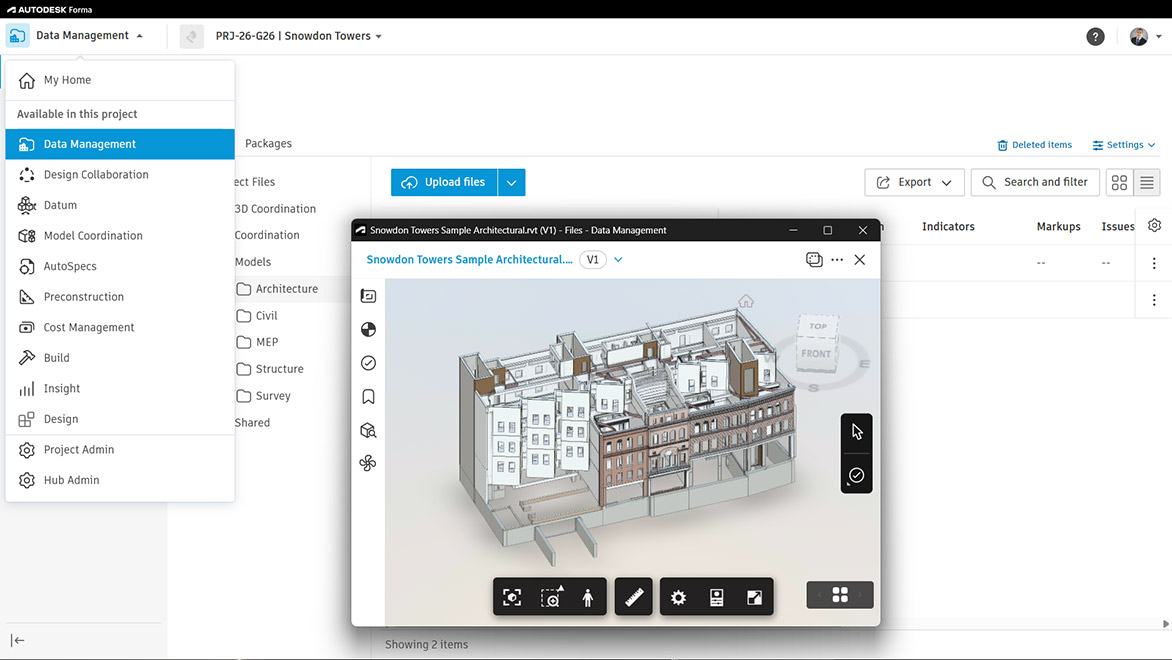Open the properties panel tool

[x=717, y=597]
